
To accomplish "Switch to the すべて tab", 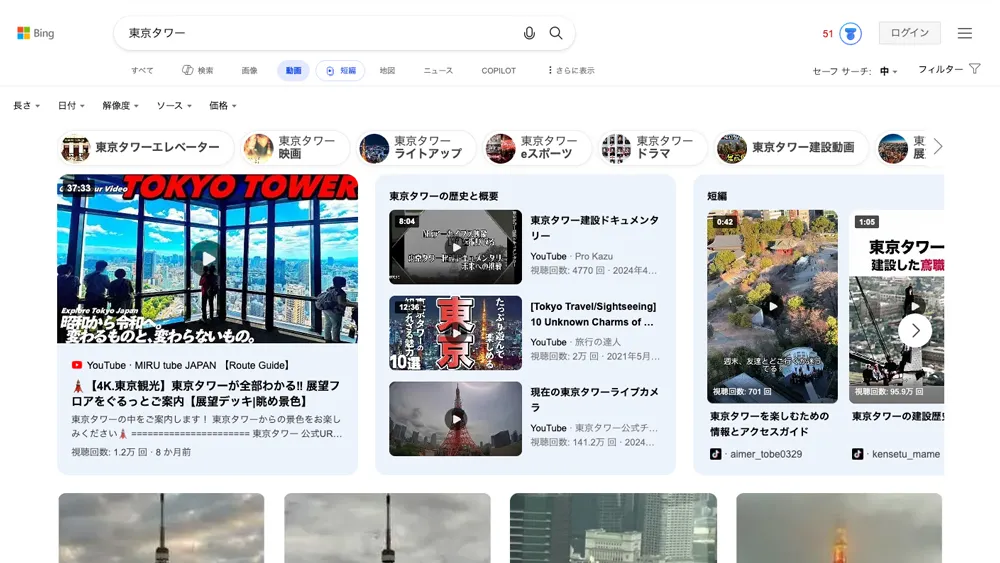I will tap(142, 71).
